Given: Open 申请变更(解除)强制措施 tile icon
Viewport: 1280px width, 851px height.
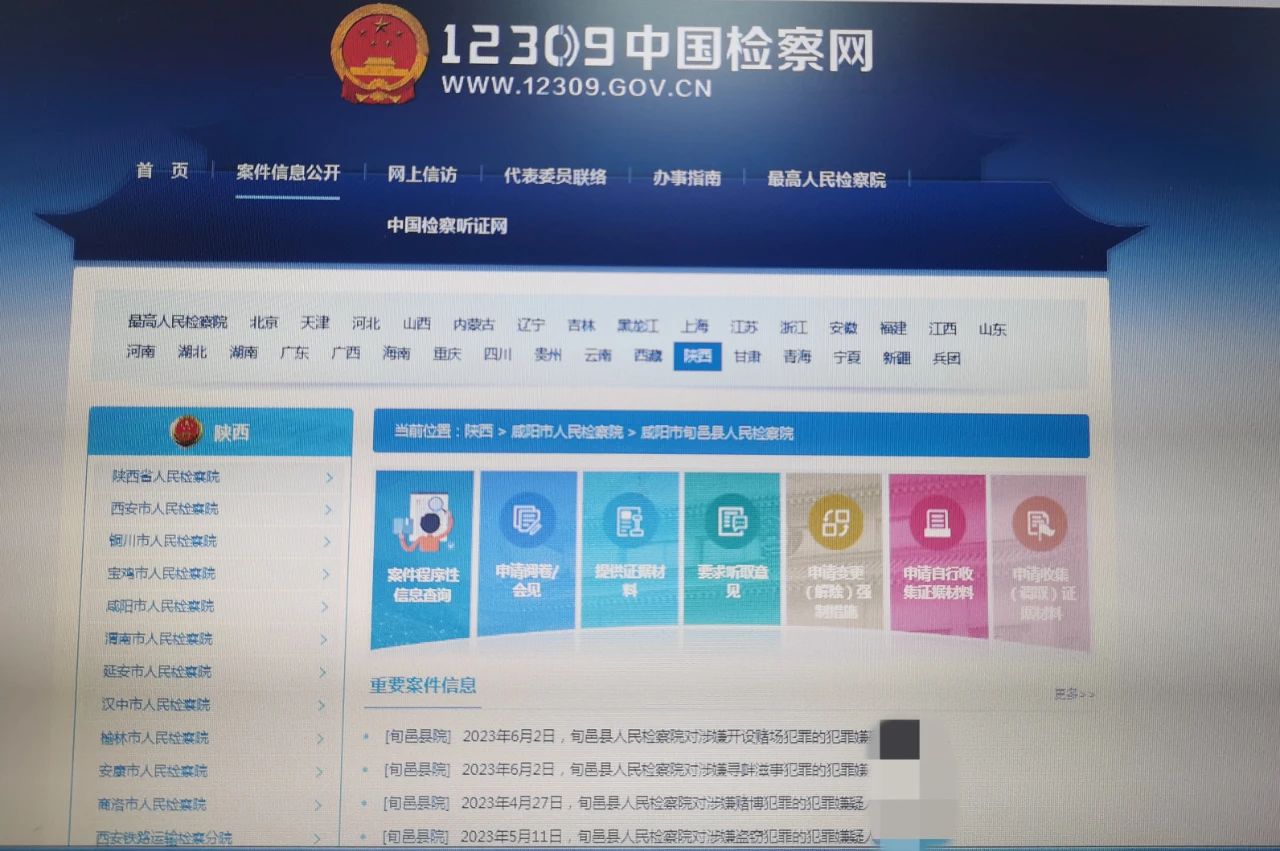Looking at the screenshot, I should 834,521.
